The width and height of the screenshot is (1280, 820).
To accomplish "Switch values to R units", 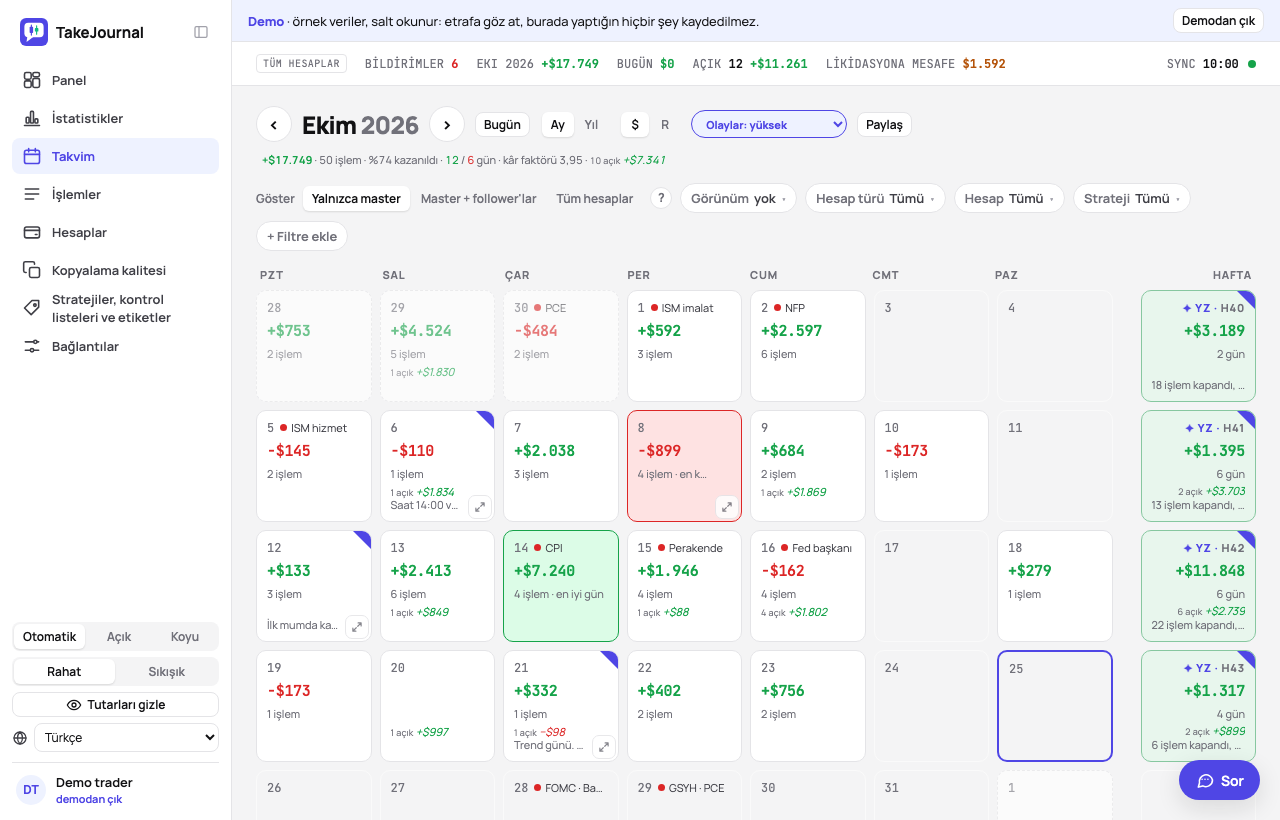I will (x=665, y=125).
